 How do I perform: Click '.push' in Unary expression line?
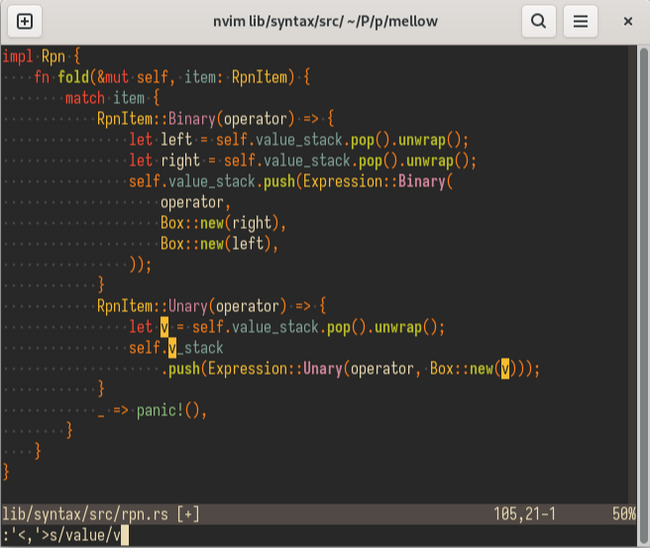pos(180,369)
